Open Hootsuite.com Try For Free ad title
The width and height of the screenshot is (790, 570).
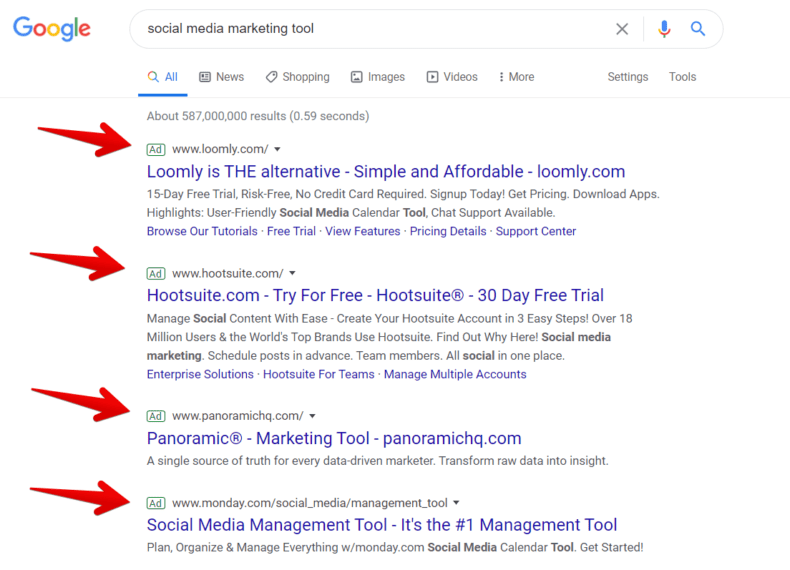[375, 296]
